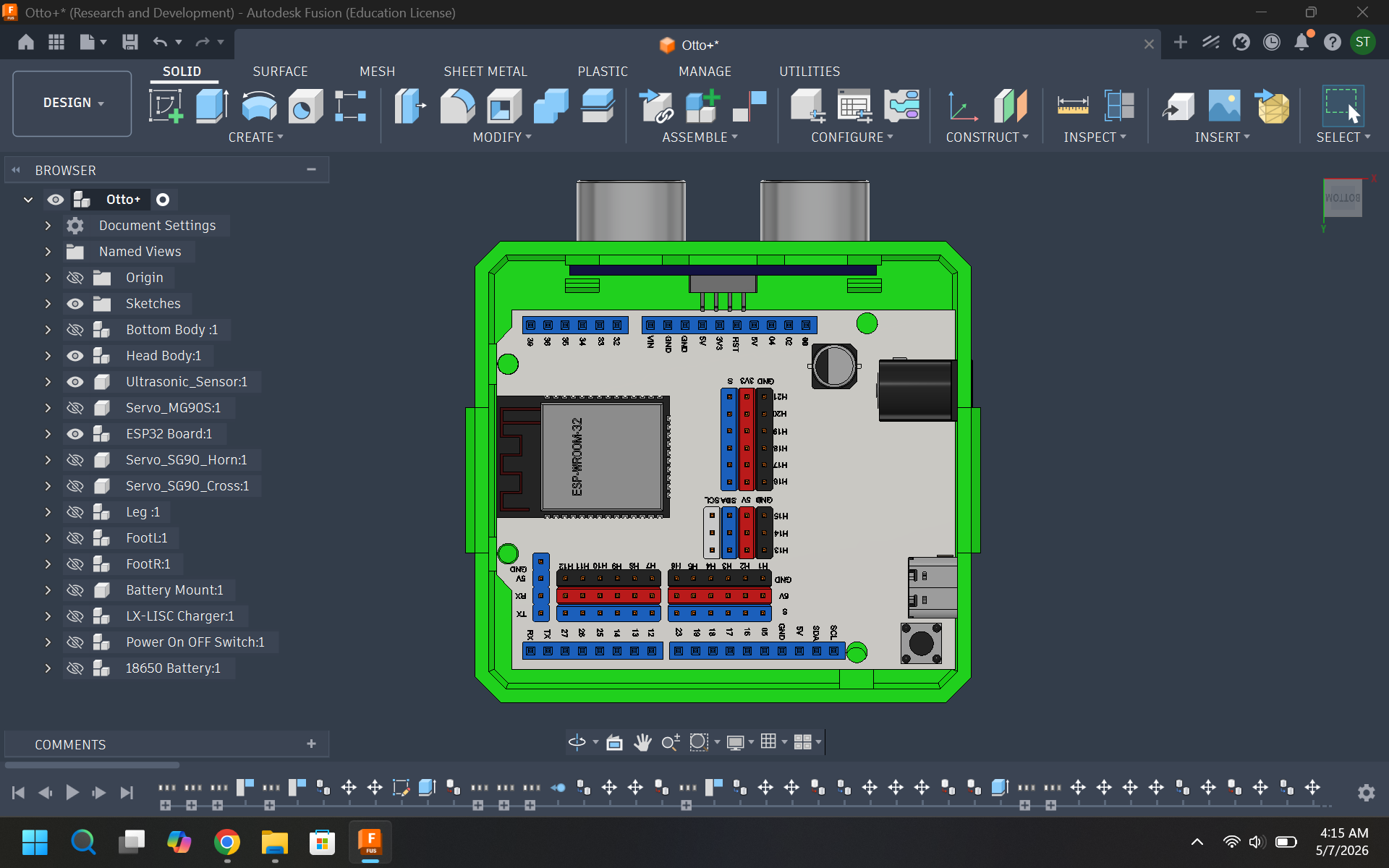Select the Combine tool

pyautogui.click(x=551, y=106)
